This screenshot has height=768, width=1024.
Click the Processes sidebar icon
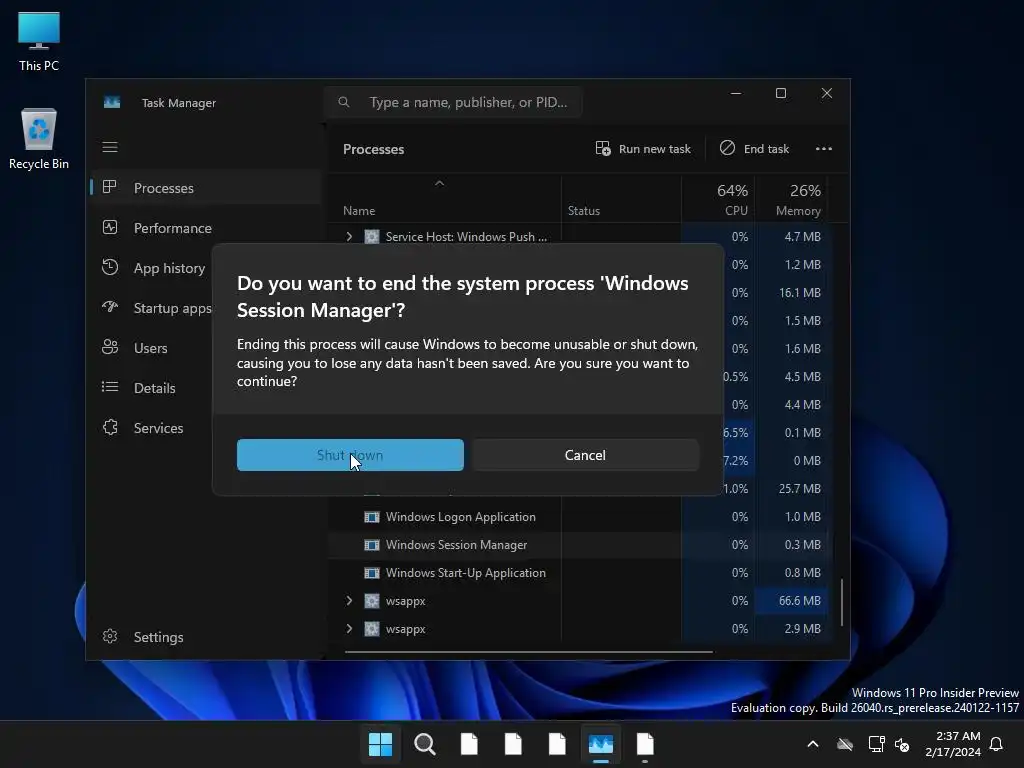pos(110,187)
